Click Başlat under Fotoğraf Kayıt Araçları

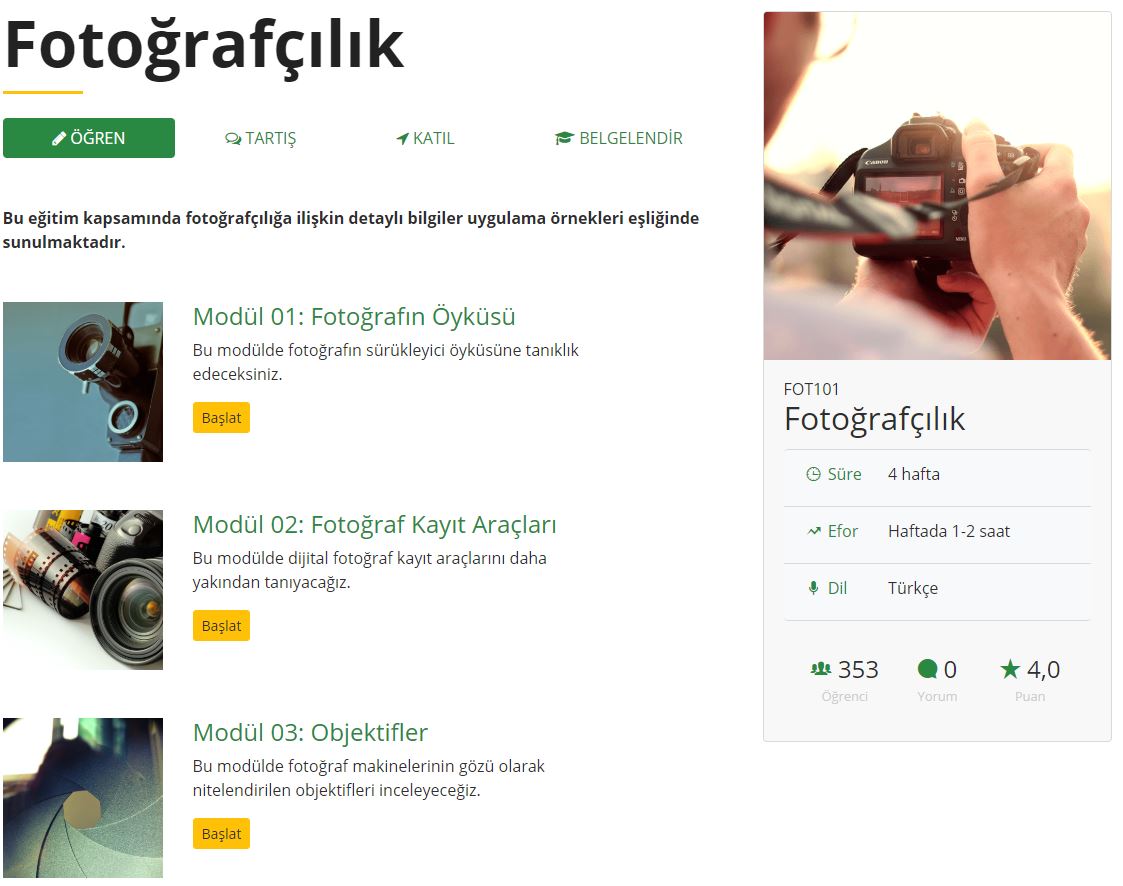point(221,625)
